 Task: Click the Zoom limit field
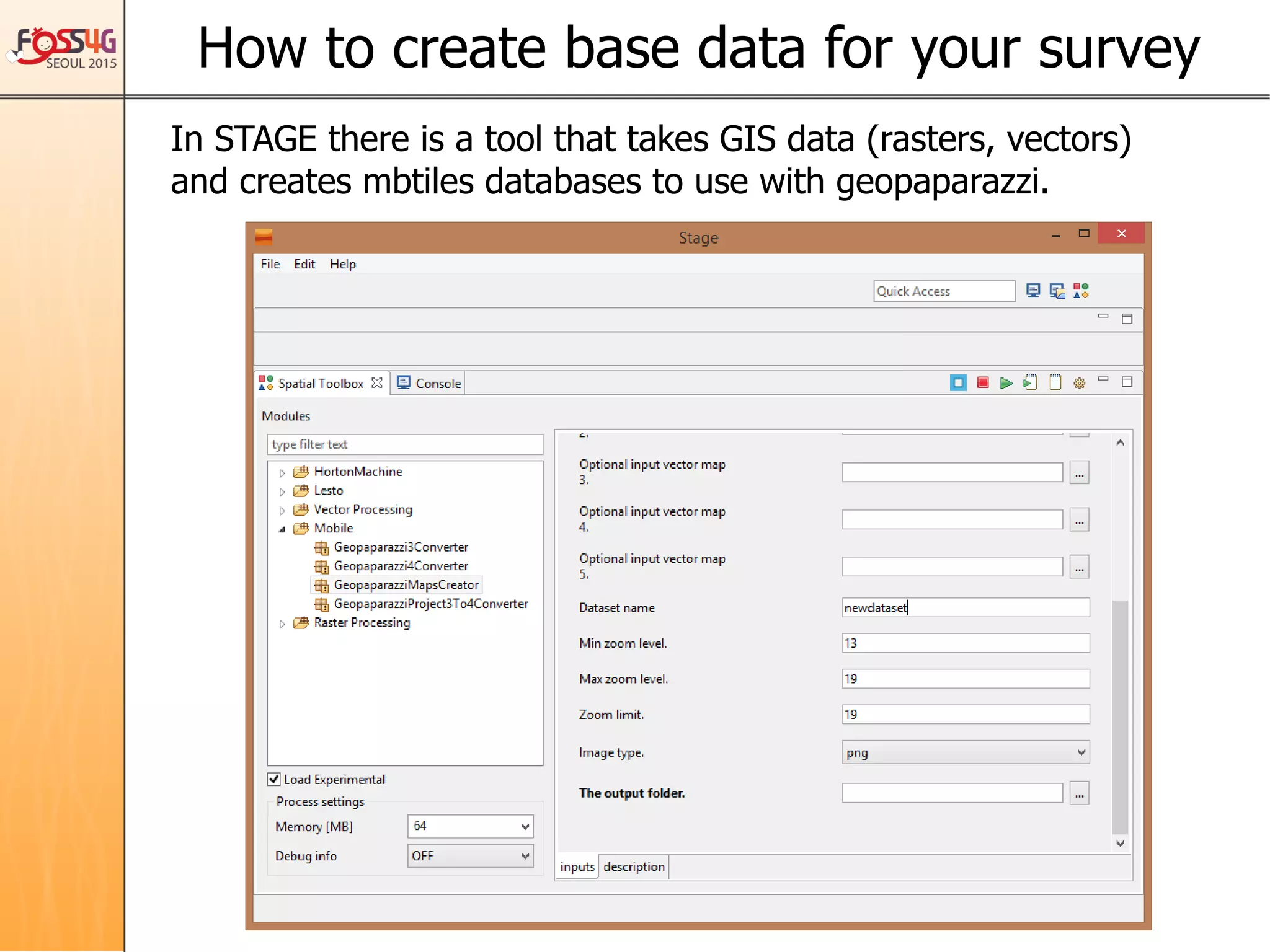tap(966, 714)
